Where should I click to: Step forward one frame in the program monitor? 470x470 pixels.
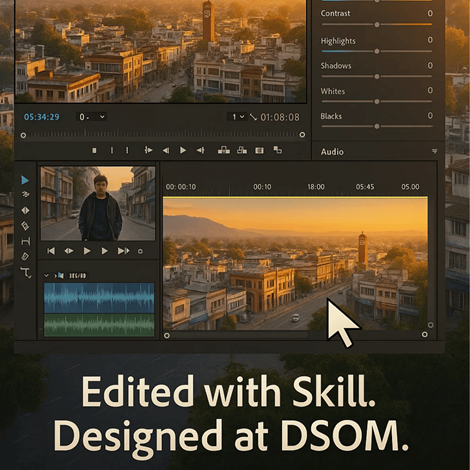point(200,151)
